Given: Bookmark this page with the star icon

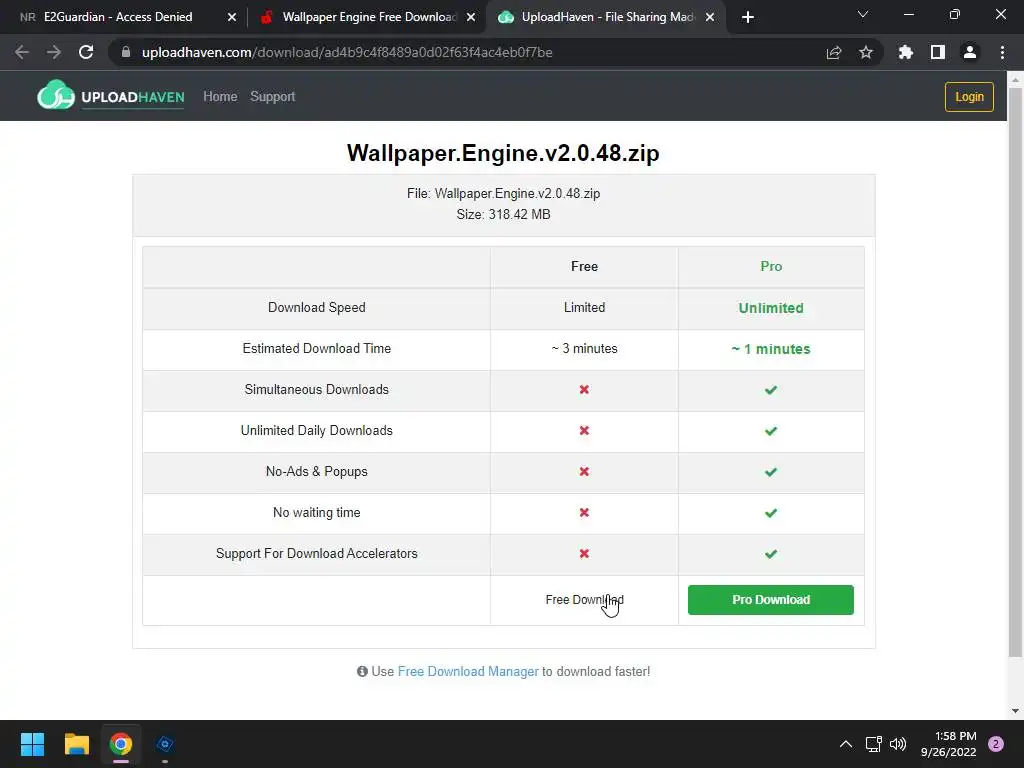Looking at the screenshot, I should coord(865,52).
